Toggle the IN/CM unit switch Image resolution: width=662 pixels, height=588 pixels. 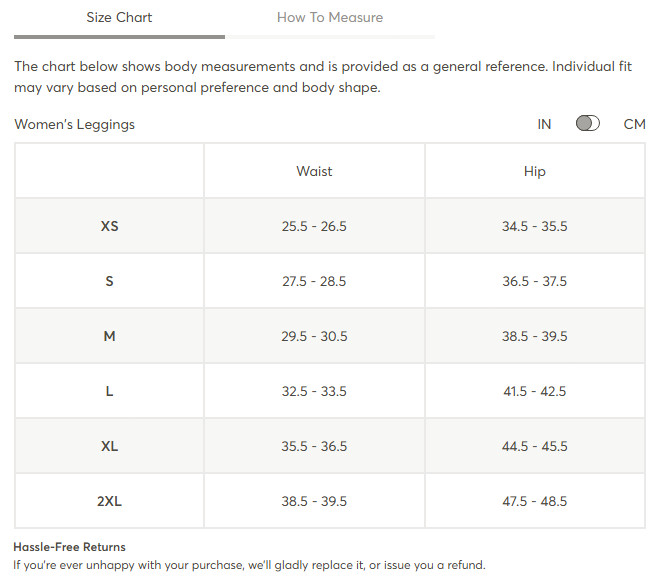tap(587, 124)
